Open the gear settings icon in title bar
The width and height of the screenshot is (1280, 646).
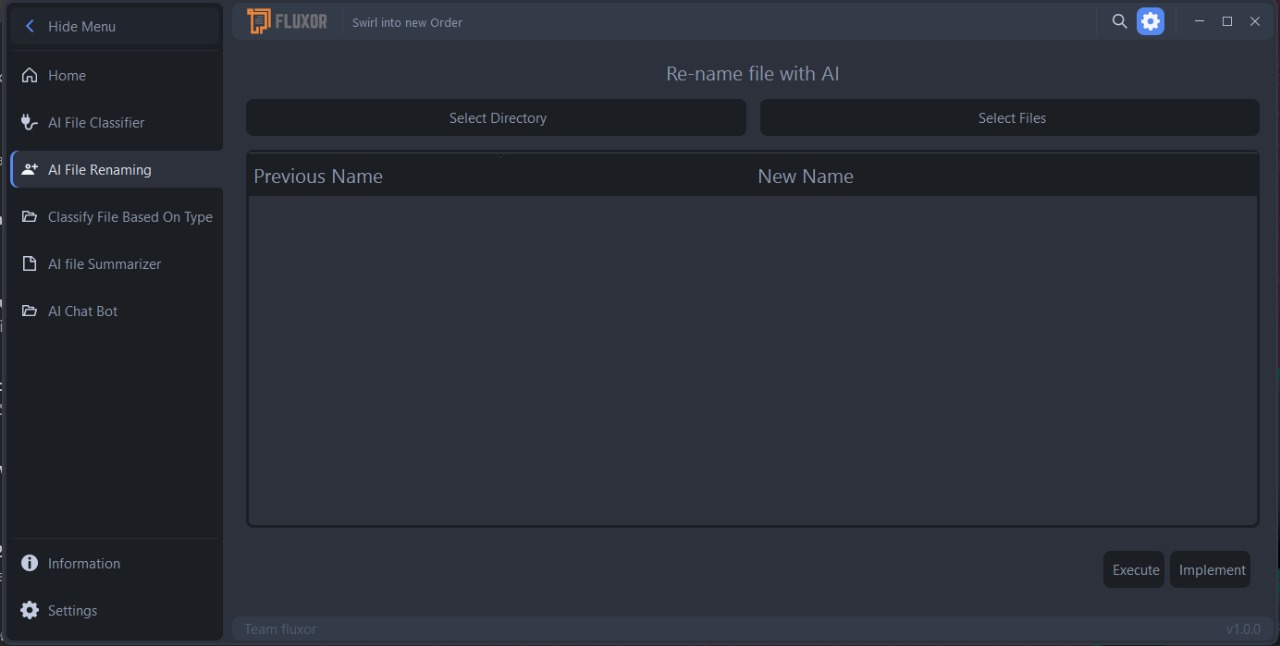[1151, 21]
